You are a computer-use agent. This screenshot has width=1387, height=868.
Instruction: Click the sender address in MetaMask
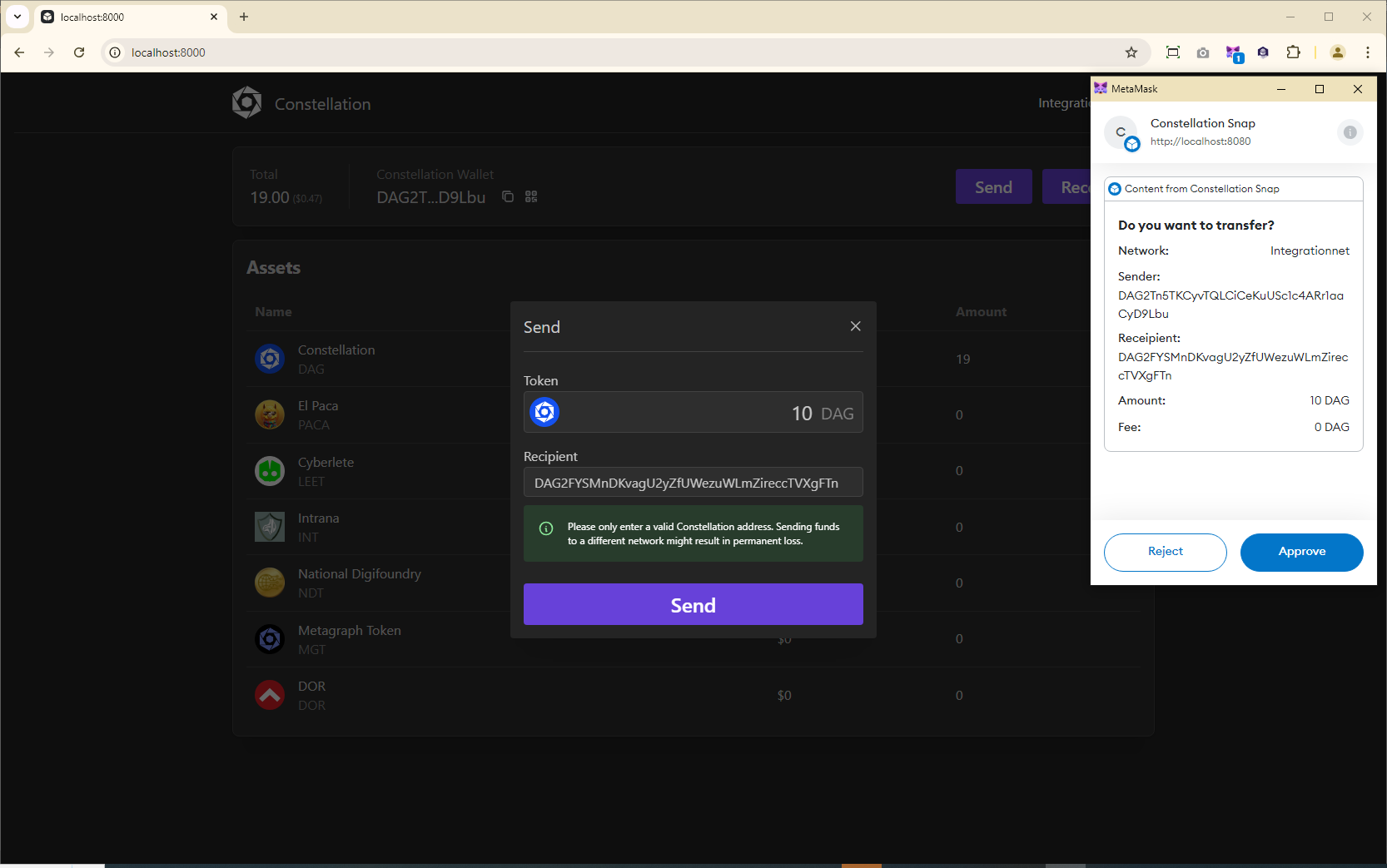click(1230, 305)
